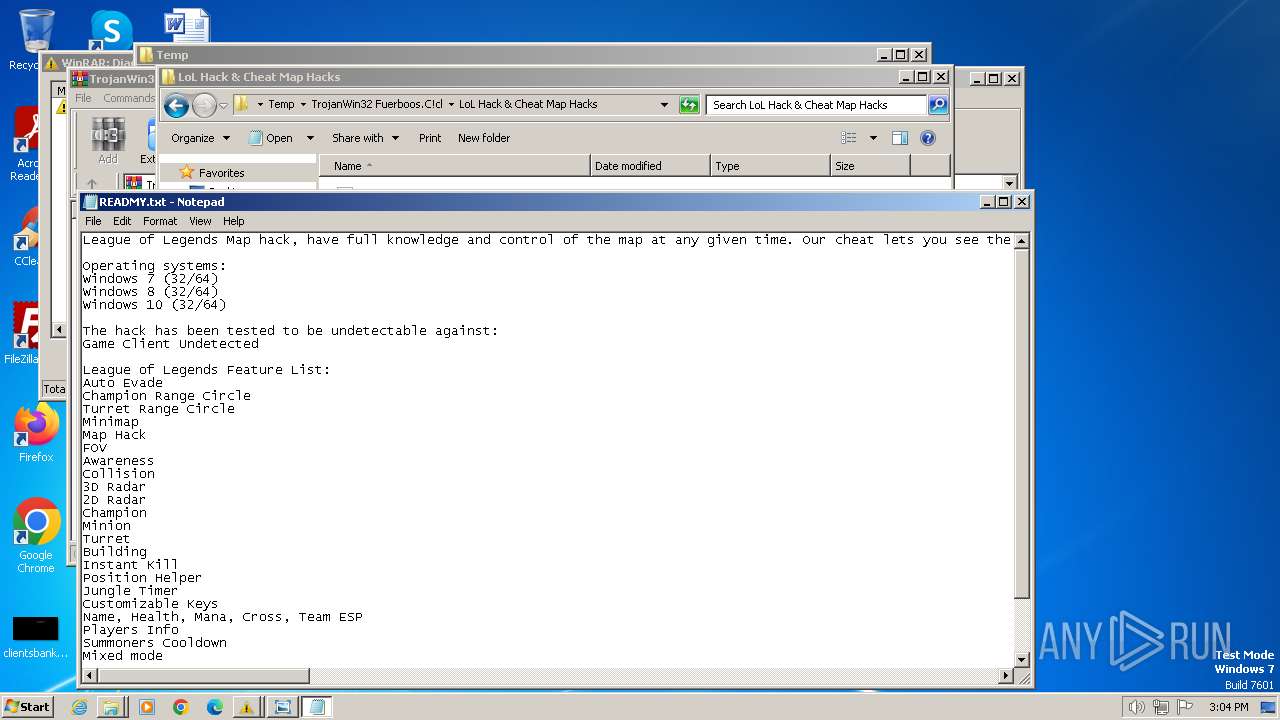Image resolution: width=1280 pixels, height=720 pixels.
Task: Open Notepad's File menu
Action: 93,221
